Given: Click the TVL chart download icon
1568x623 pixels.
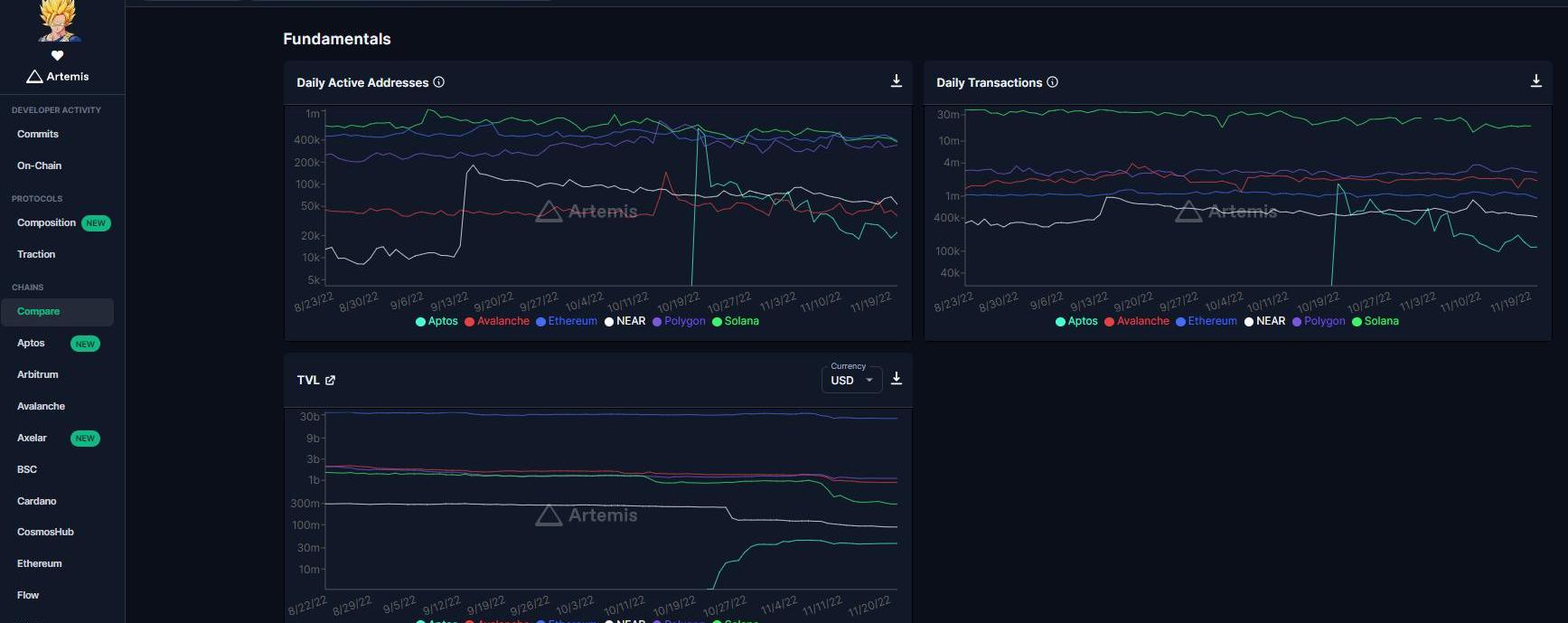Looking at the screenshot, I should click(896, 379).
